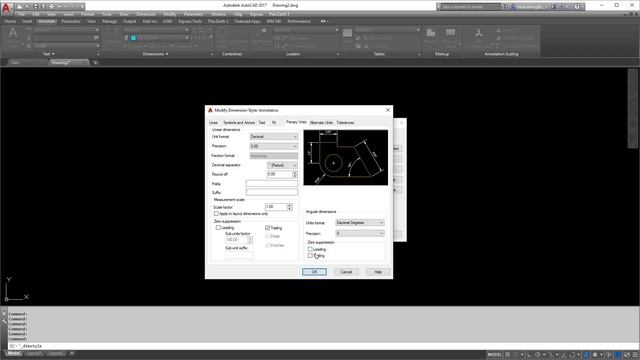Viewport: 640px width, 360px height.
Task: Click Save icon in Quick Access toolbar
Action: pos(36,7)
